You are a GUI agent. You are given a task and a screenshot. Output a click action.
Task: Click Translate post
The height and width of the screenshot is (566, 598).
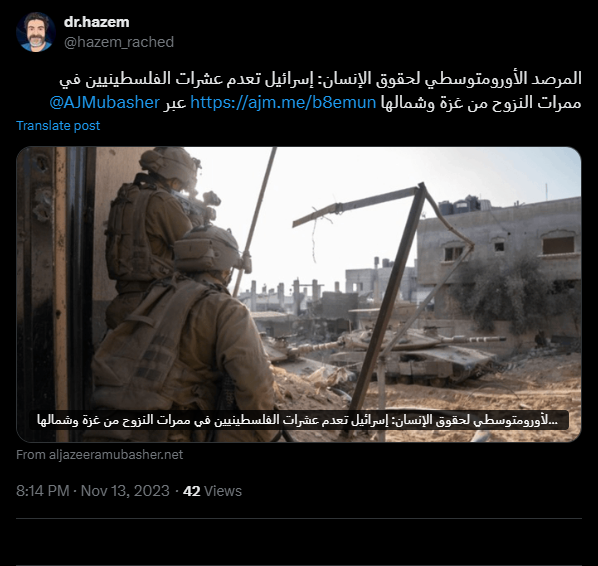(58, 125)
